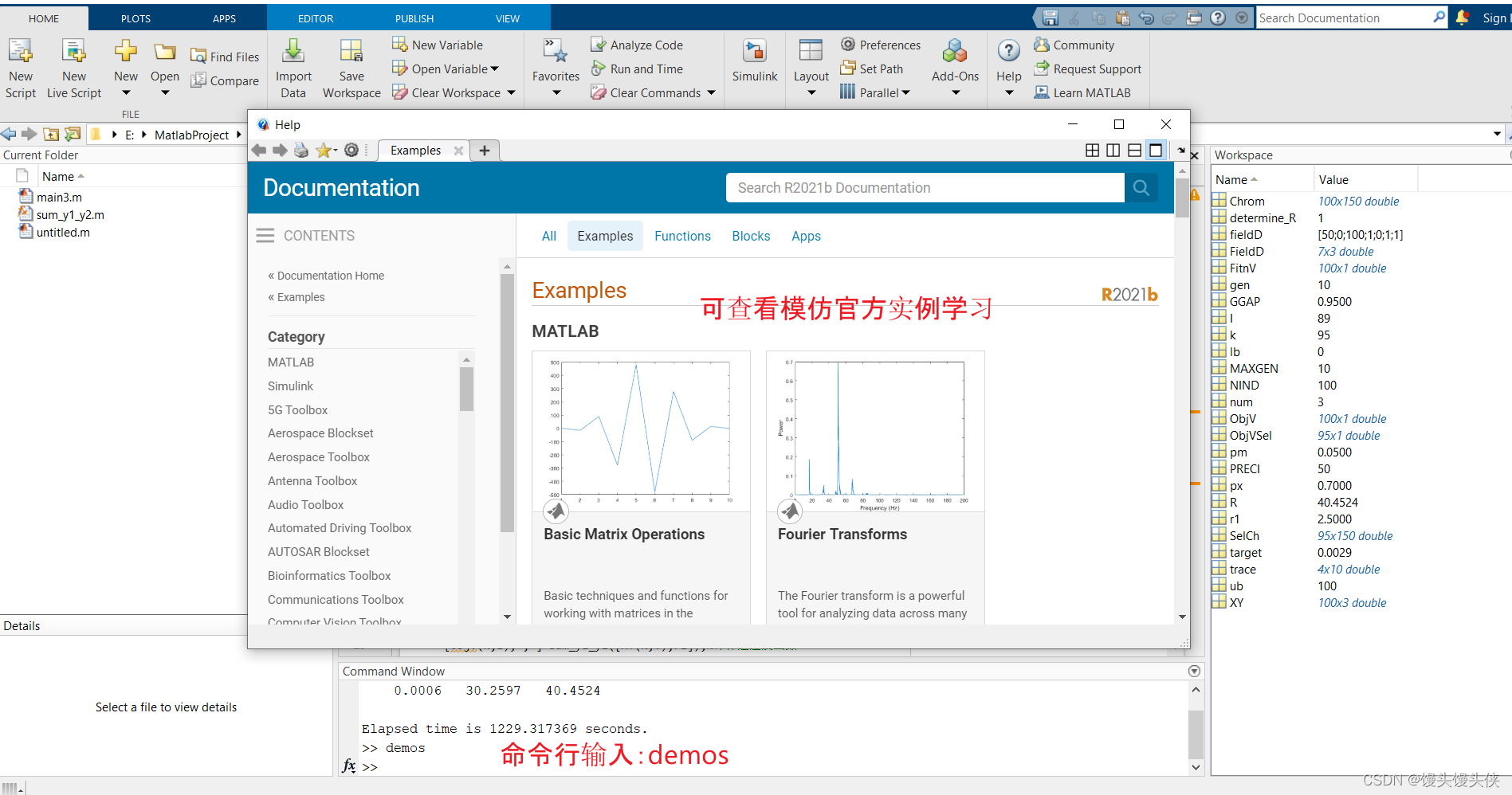Select the Functions filter tab in documentation
The image size is (1512, 795).
(x=682, y=236)
